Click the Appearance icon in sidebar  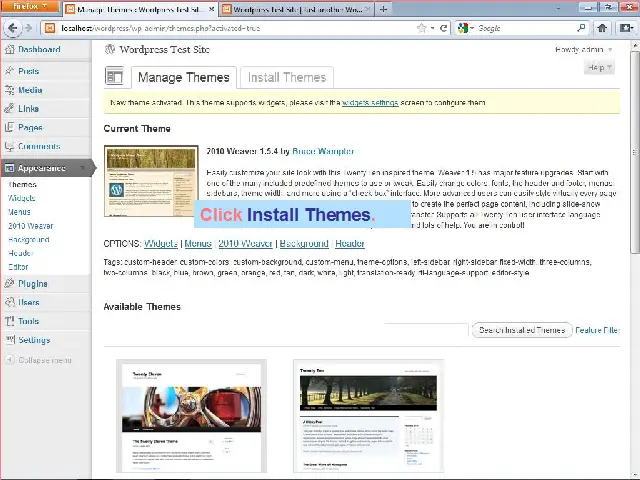[x=9, y=168]
